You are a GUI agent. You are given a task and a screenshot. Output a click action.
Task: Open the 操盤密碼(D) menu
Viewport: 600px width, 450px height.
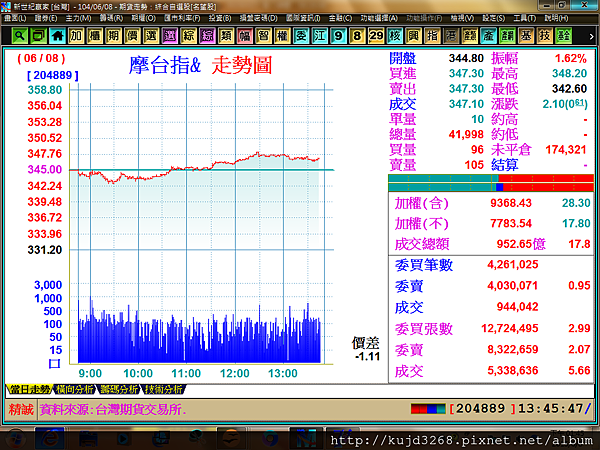pyautogui.click(x=259, y=18)
